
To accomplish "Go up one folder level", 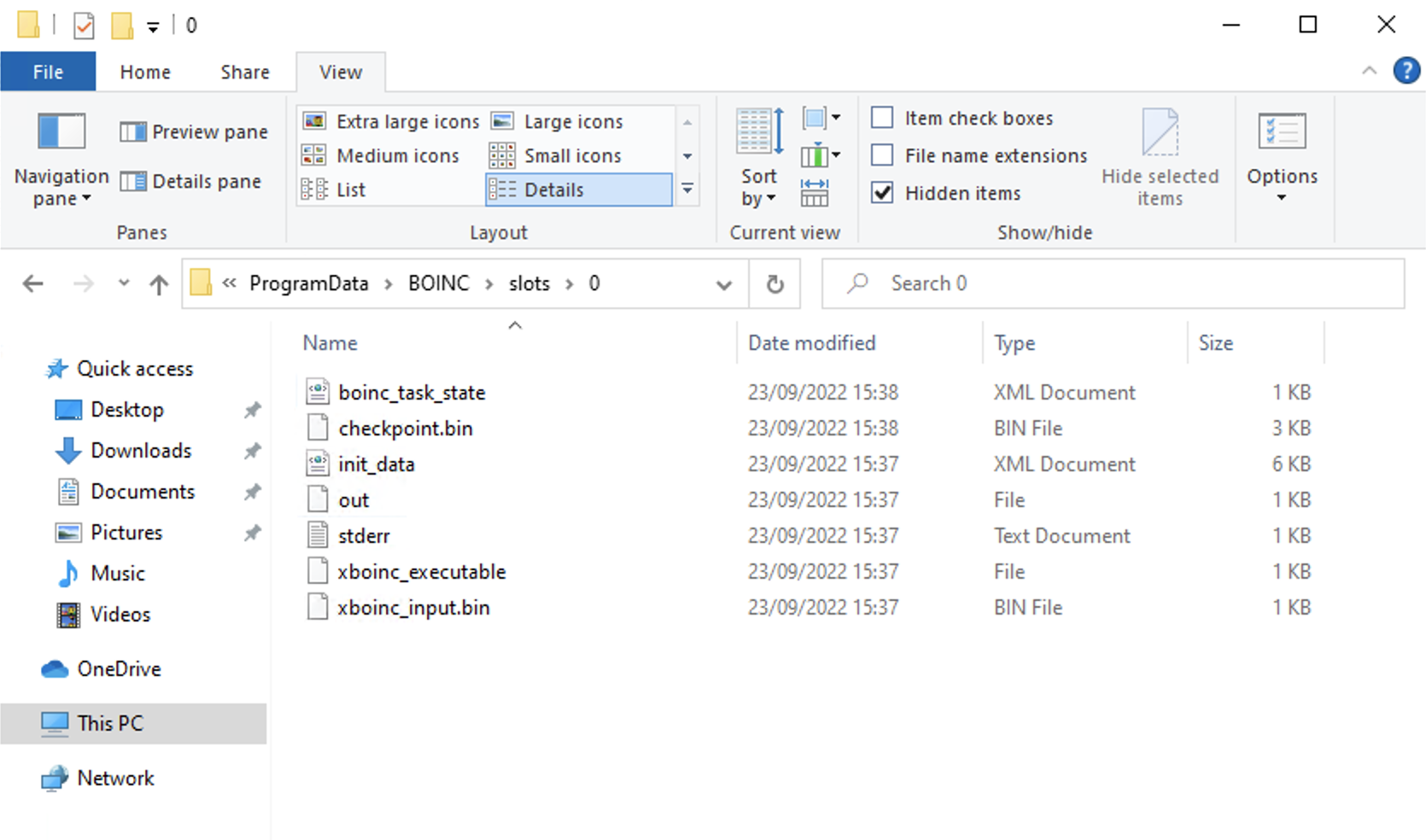I will [159, 284].
